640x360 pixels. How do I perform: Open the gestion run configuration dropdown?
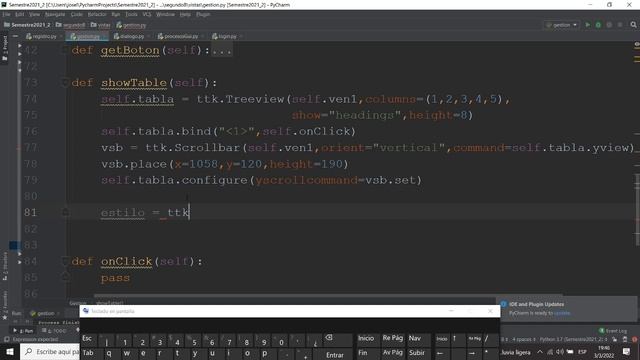562,25
